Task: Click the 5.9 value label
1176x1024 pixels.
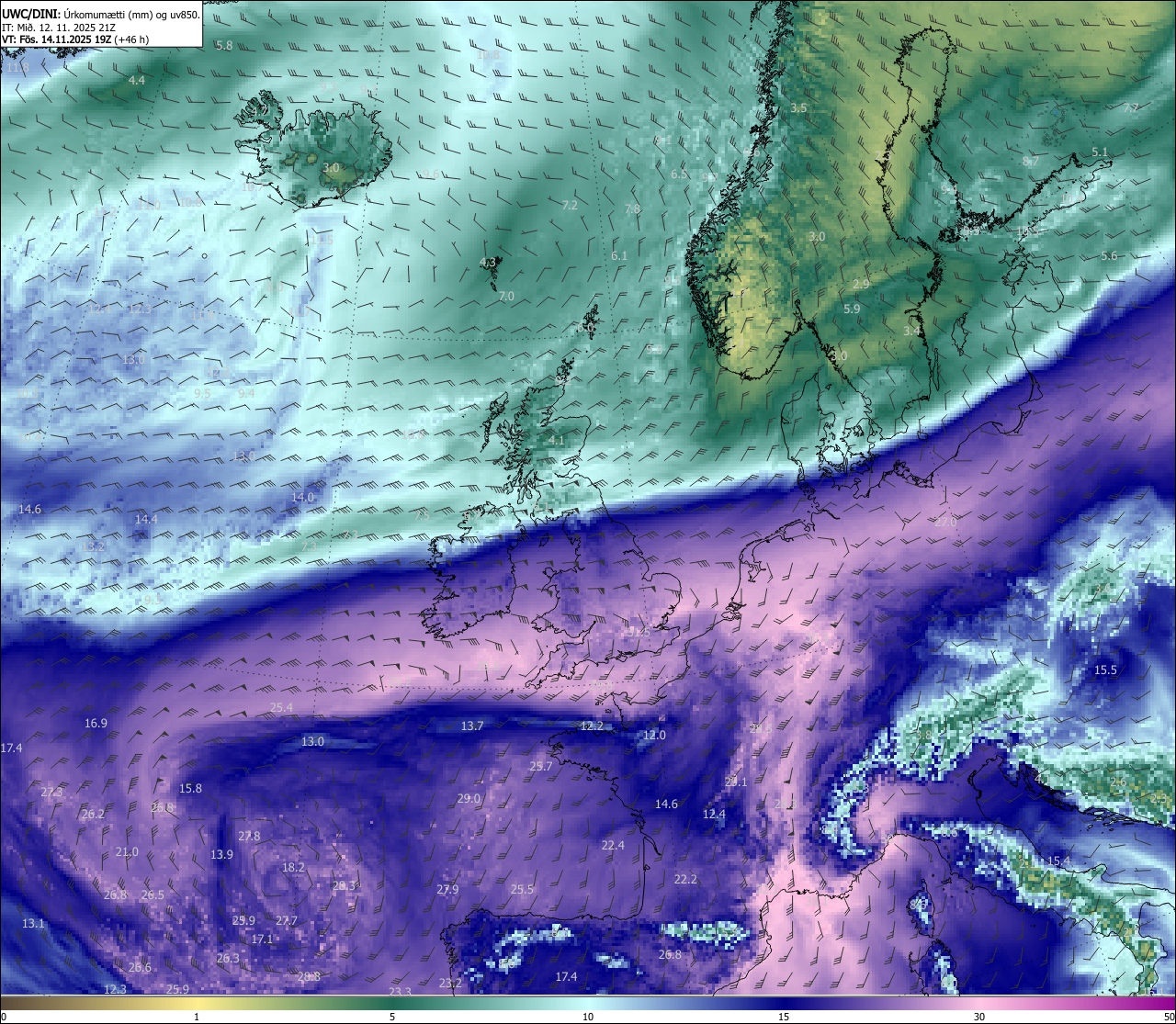Action: click(x=852, y=309)
